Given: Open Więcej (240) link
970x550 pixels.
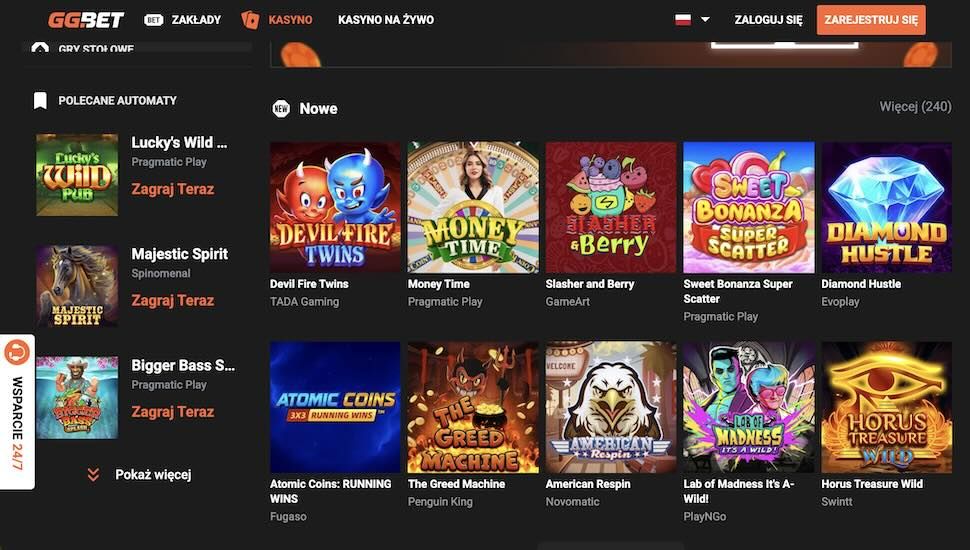Looking at the screenshot, I should coord(916,106).
